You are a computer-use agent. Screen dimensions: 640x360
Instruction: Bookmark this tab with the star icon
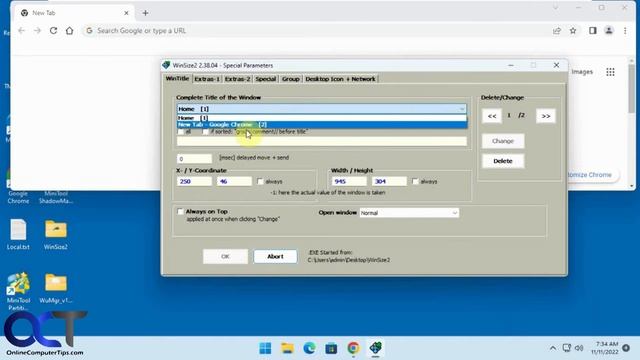tap(573, 31)
